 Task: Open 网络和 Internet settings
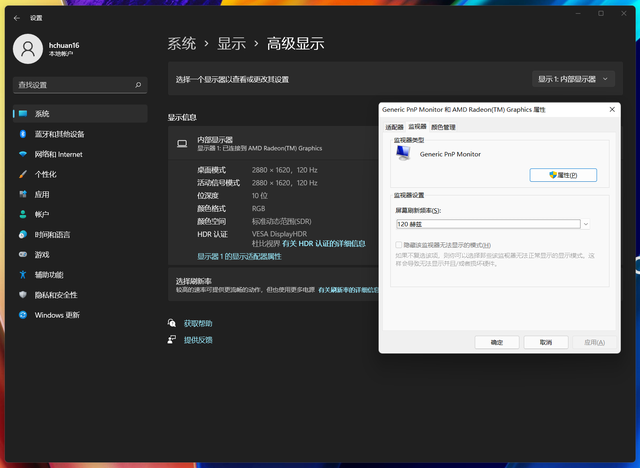80,154
